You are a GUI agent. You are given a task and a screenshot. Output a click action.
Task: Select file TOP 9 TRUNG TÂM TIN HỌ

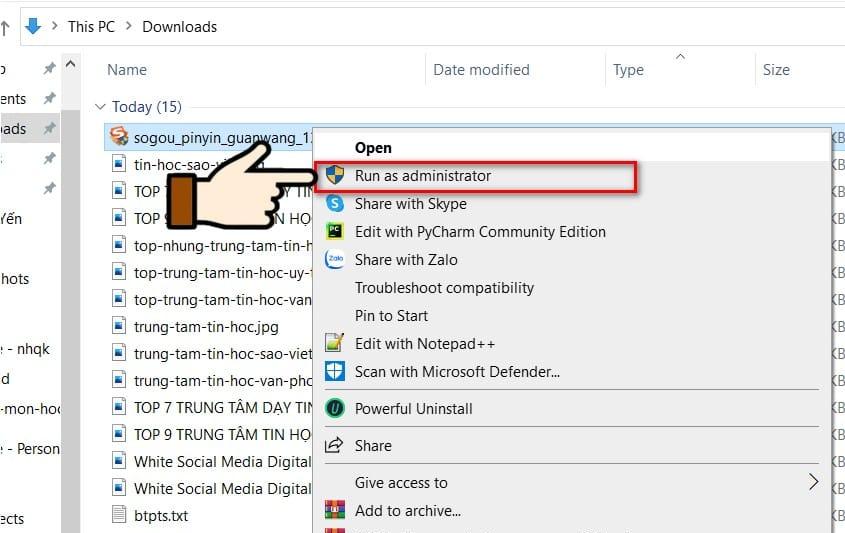[x=223, y=434]
